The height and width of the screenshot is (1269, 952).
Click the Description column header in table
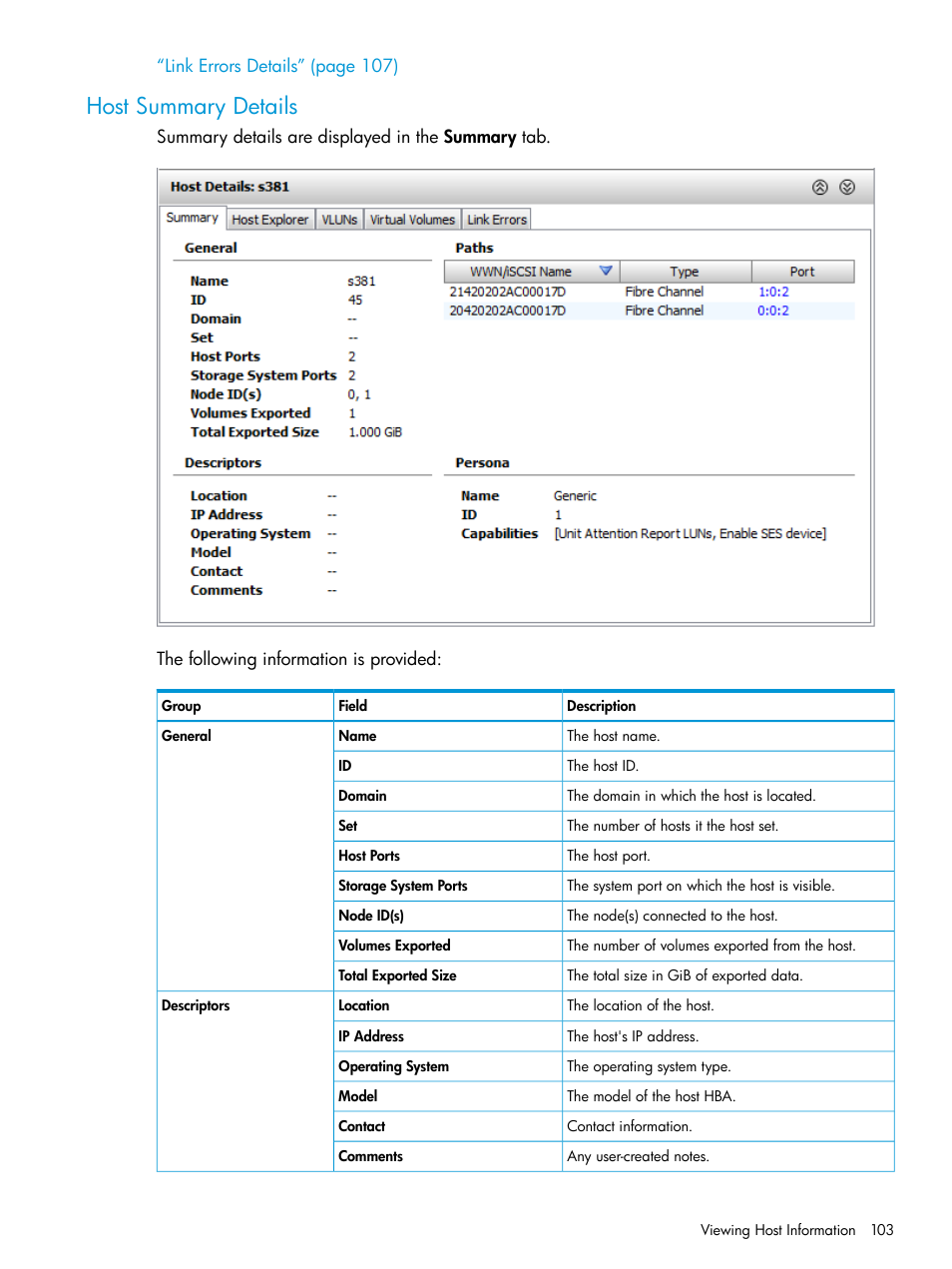pos(728,706)
